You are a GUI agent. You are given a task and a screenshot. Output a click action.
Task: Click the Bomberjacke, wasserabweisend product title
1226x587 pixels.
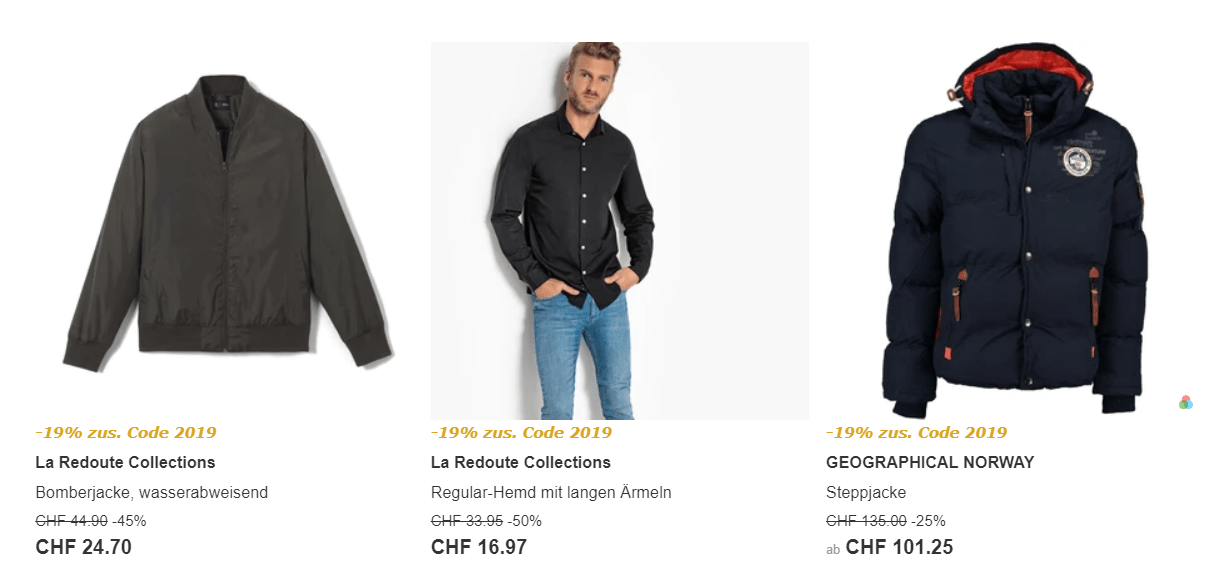(151, 492)
